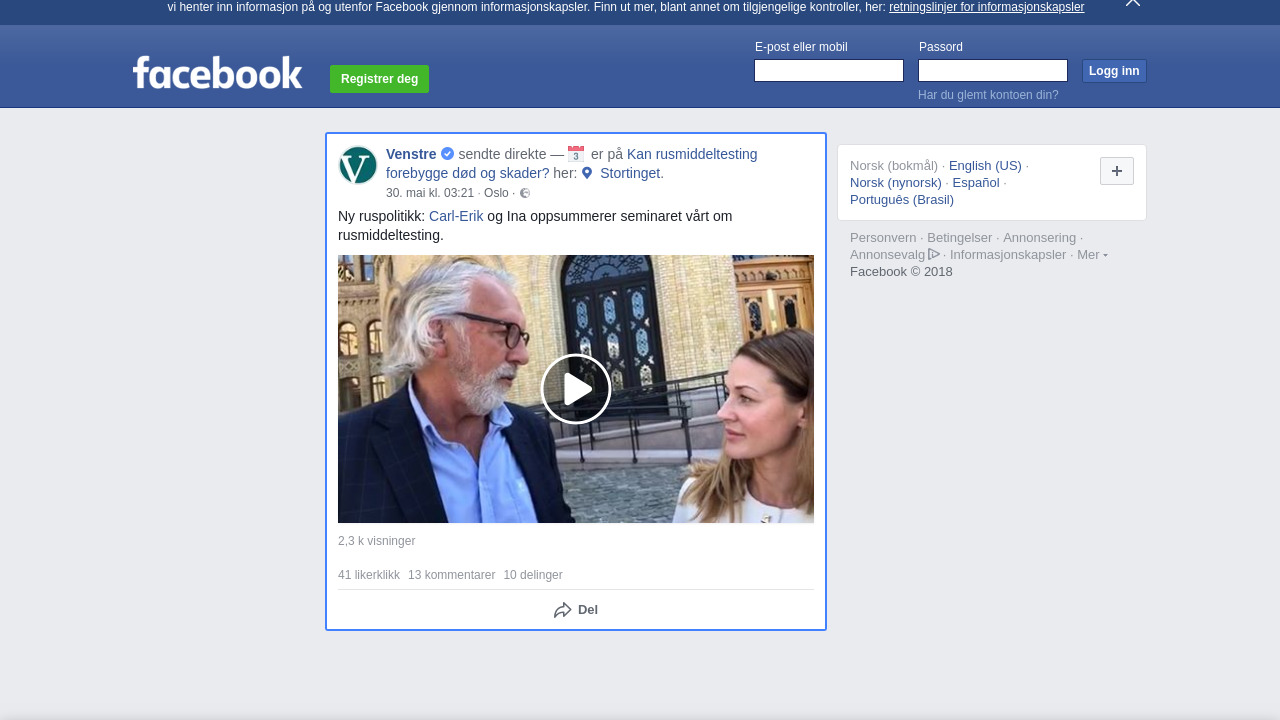Open Har du glemt kontoen din link
The height and width of the screenshot is (720, 1280).
coord(988,95)
